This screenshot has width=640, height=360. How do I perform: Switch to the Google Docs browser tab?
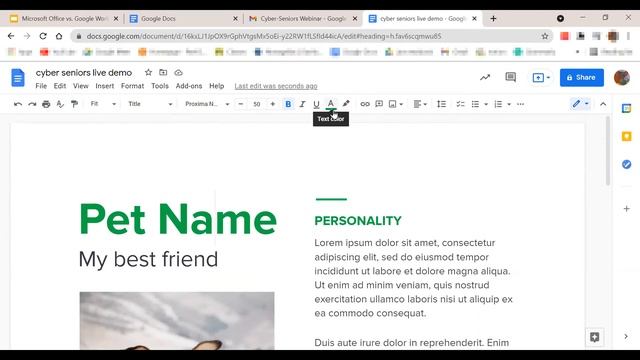184,19
